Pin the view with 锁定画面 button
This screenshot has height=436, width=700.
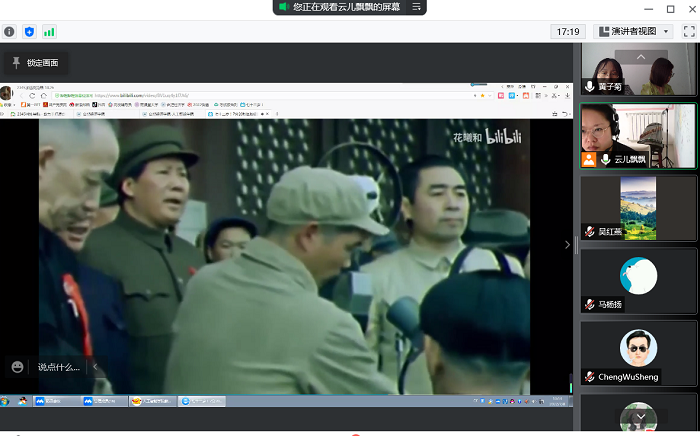[36, 63]
